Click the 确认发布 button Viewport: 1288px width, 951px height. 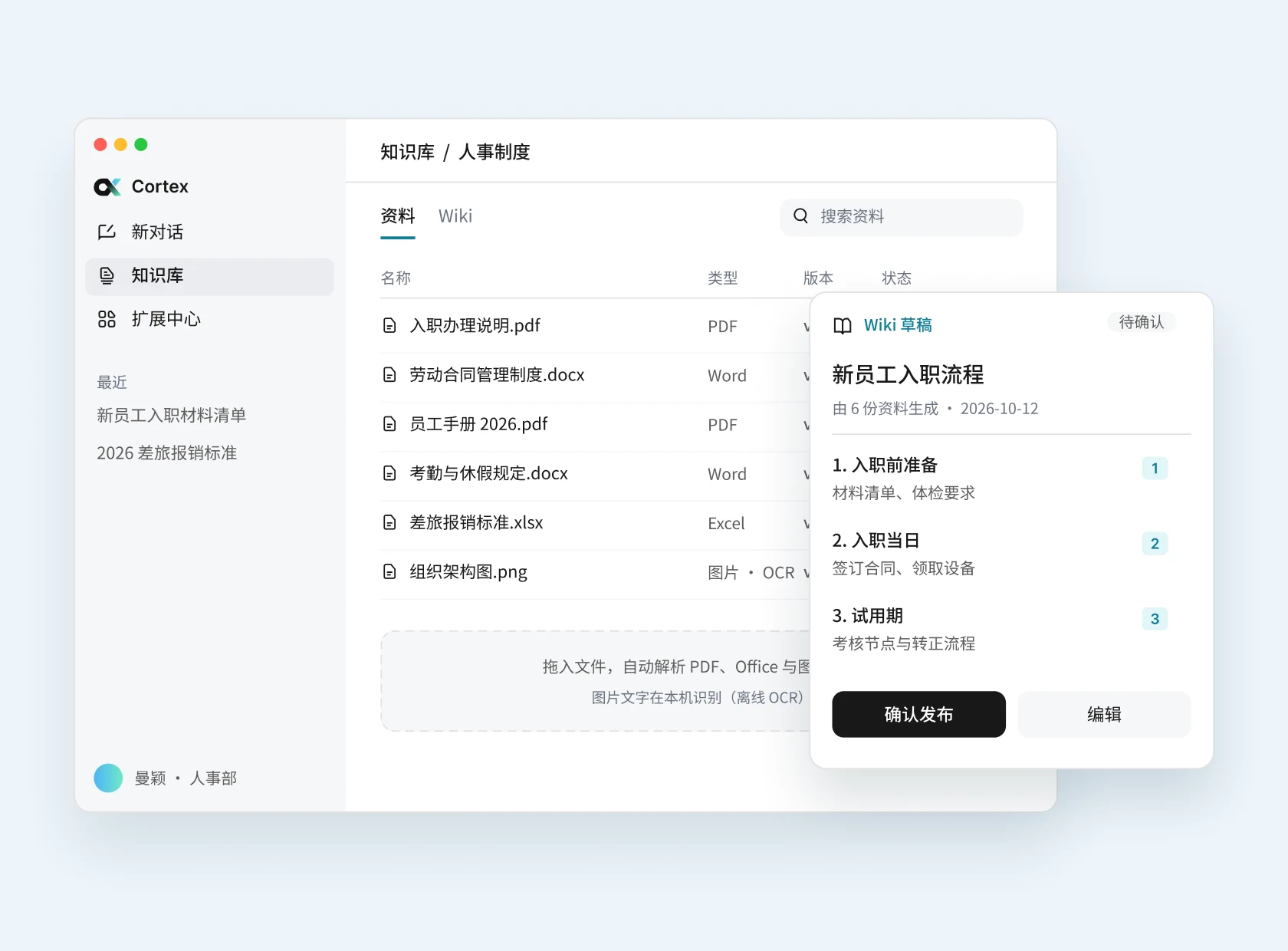(x=918, y=714)
